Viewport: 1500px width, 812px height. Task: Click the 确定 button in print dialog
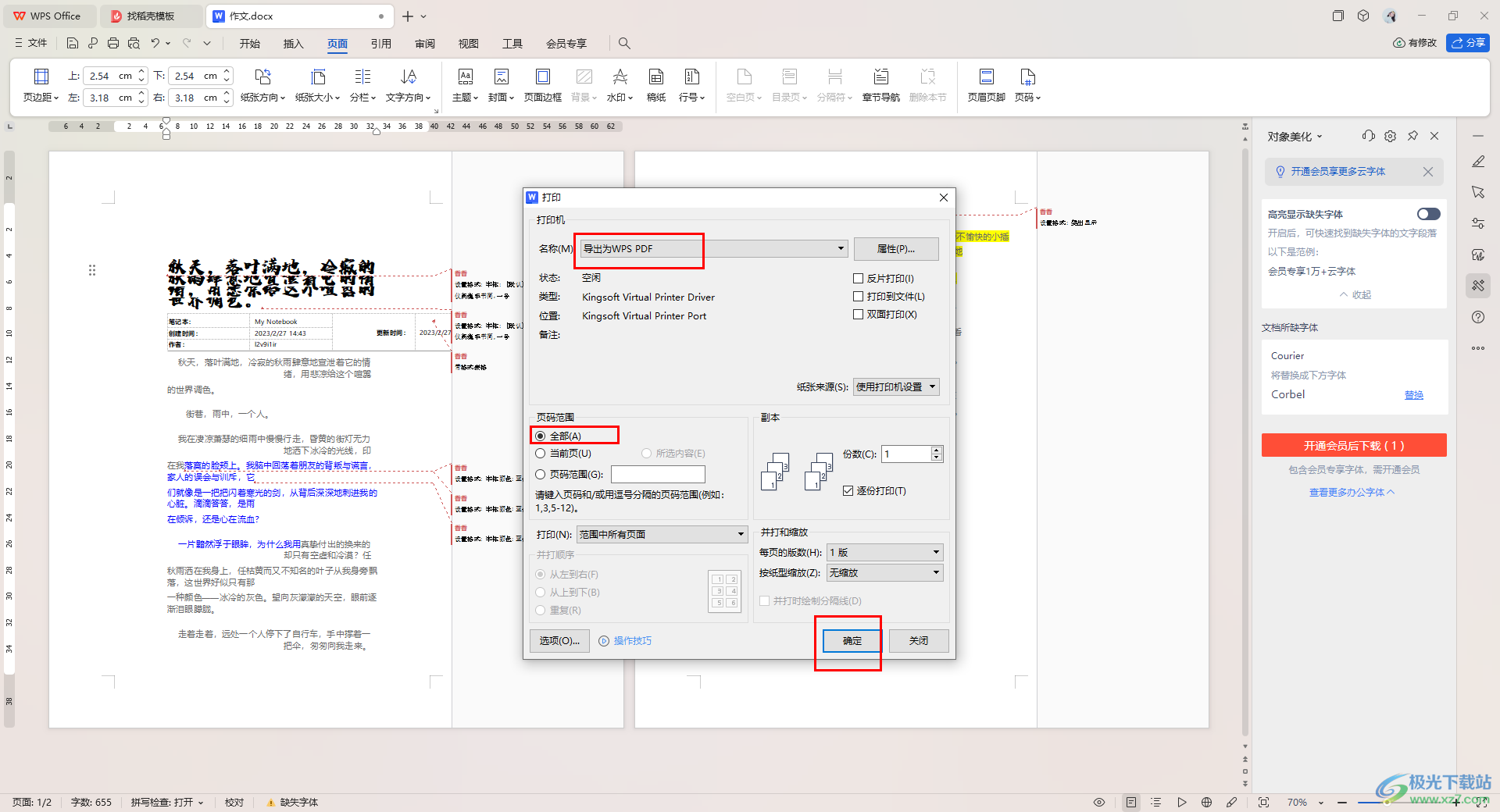(x=852, y=640)
